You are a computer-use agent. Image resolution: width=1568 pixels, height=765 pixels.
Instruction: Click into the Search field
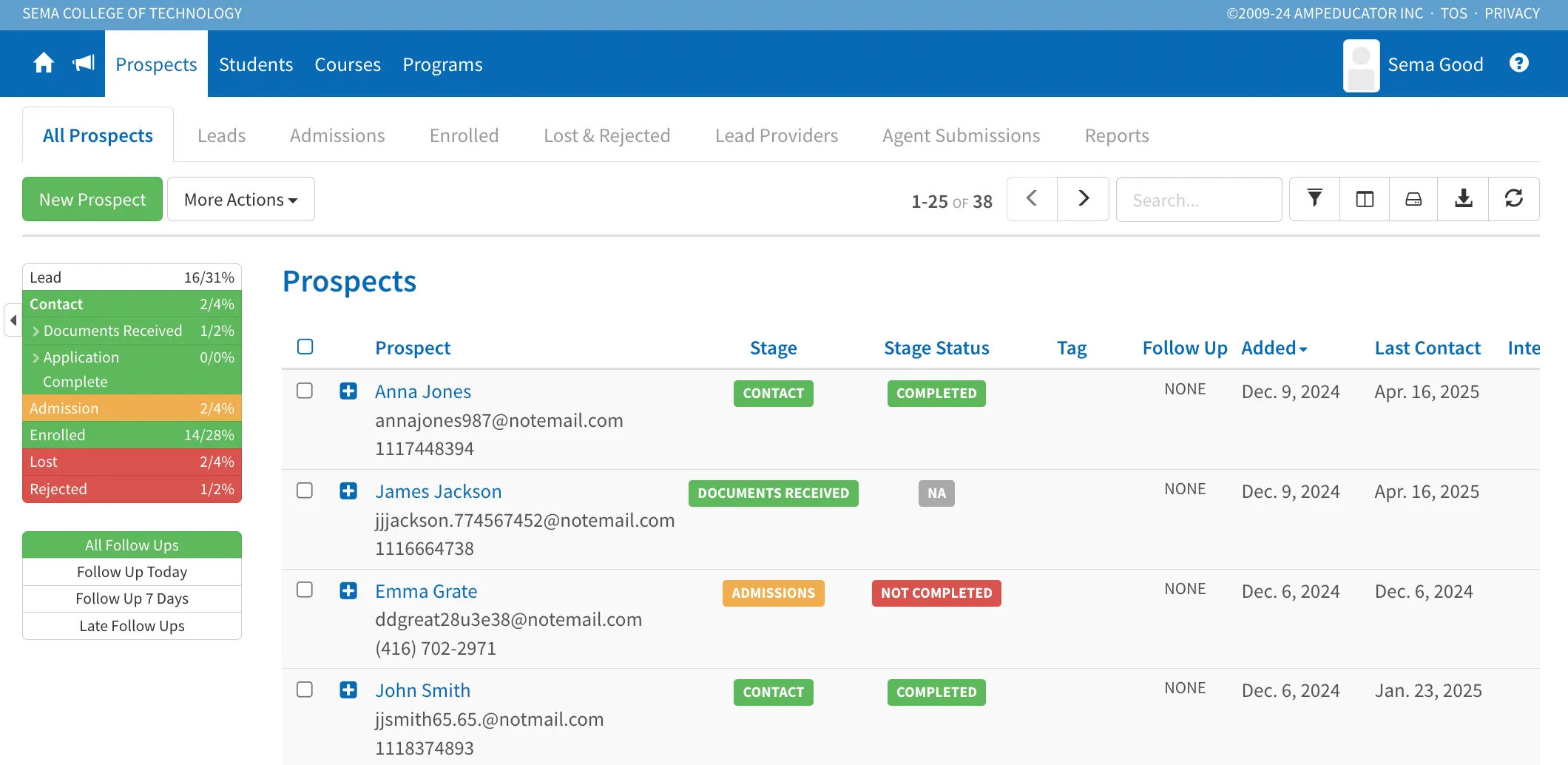1199,199
